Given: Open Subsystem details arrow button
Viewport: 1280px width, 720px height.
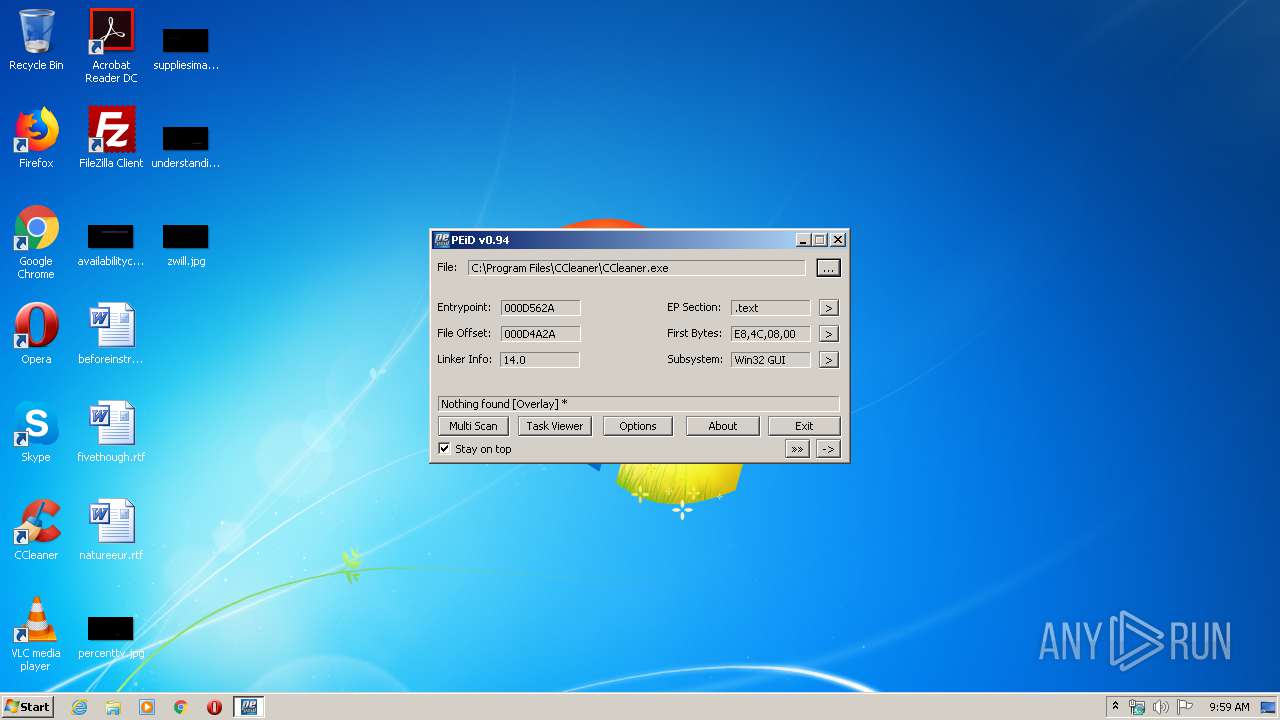Looking at the screenshot, I should coord(828,360).
